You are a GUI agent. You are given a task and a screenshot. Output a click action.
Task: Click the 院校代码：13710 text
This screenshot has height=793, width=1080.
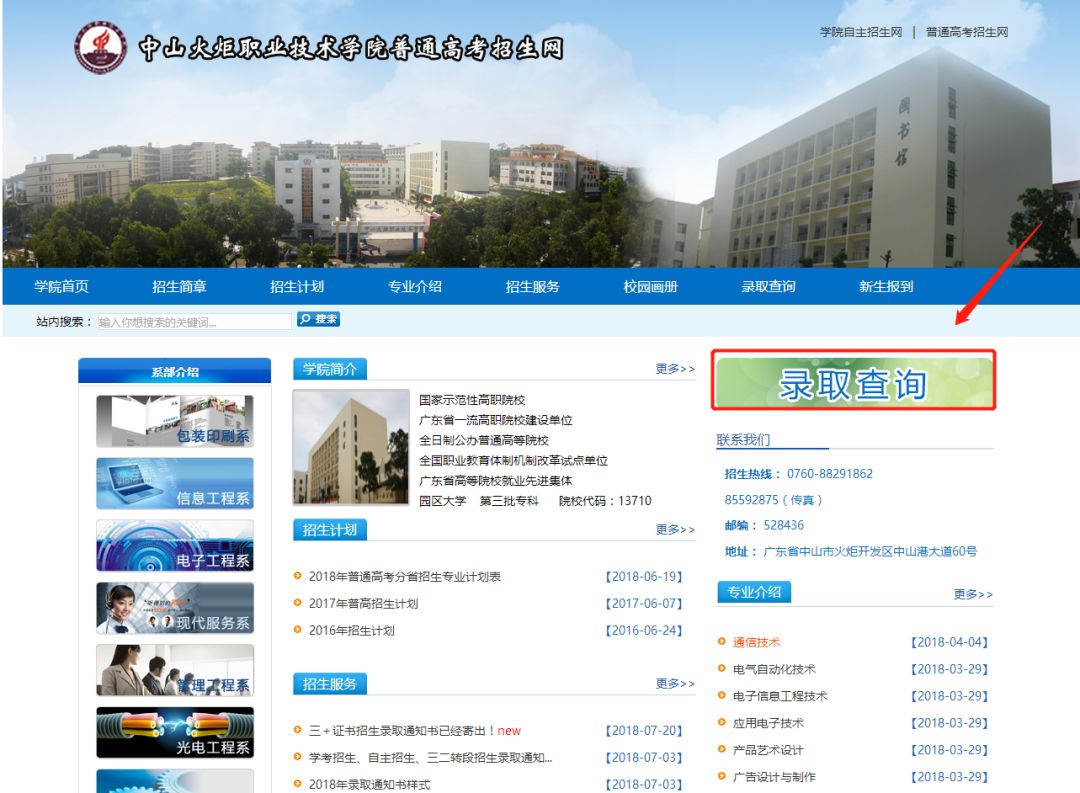[605, 501]
